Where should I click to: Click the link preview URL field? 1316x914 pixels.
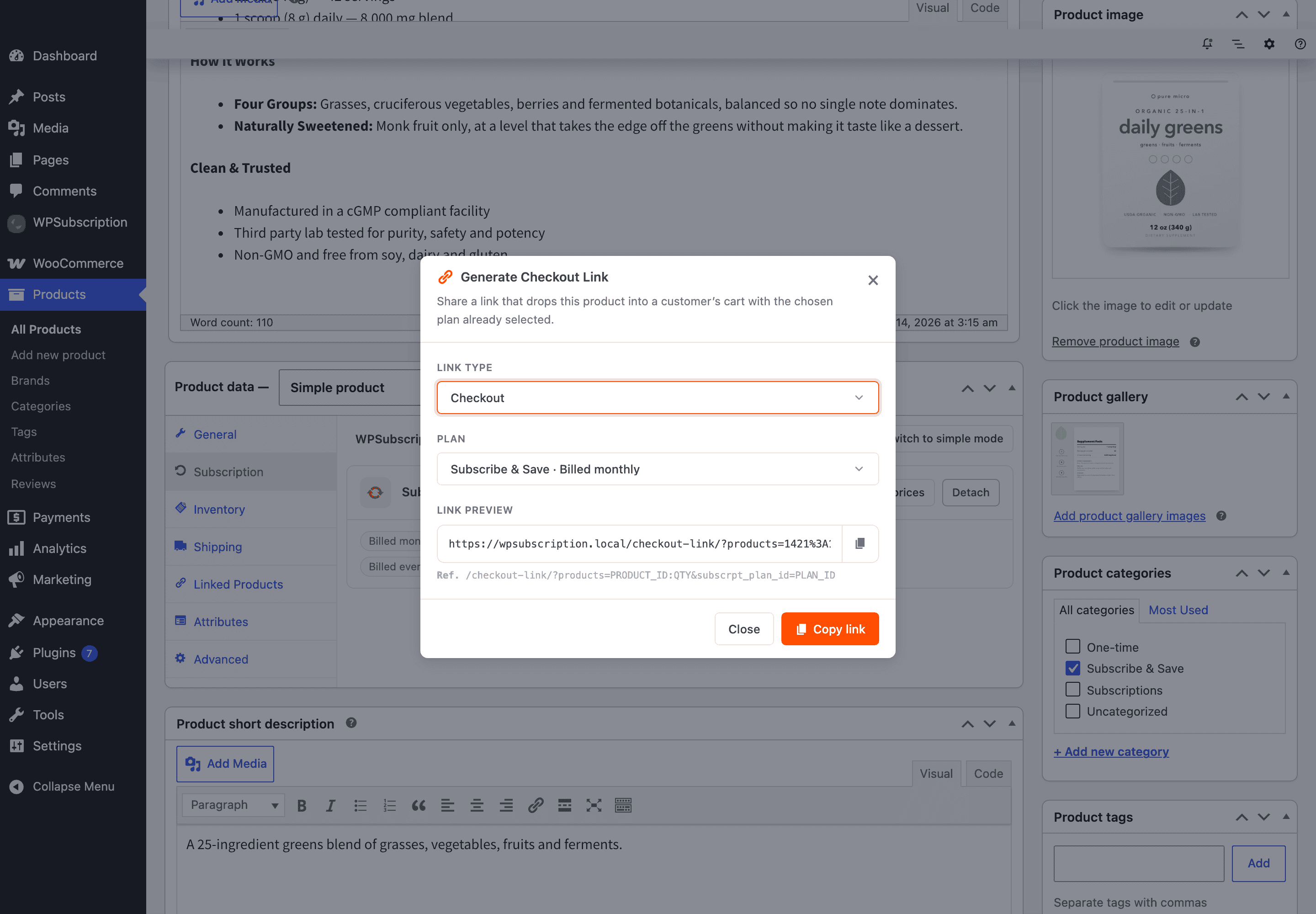click(x=639, y=543)
